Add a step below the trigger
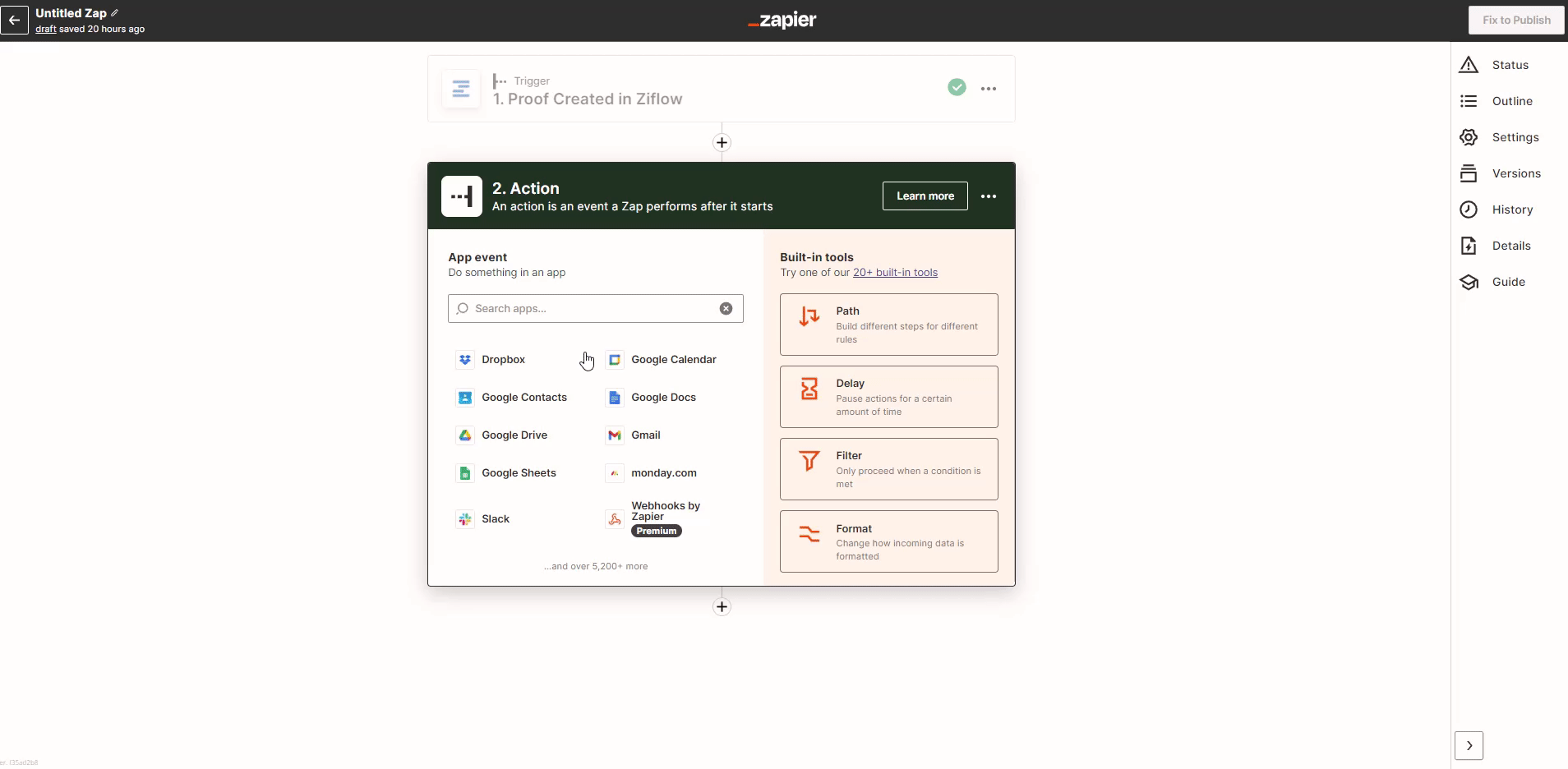 click(722, 143)
